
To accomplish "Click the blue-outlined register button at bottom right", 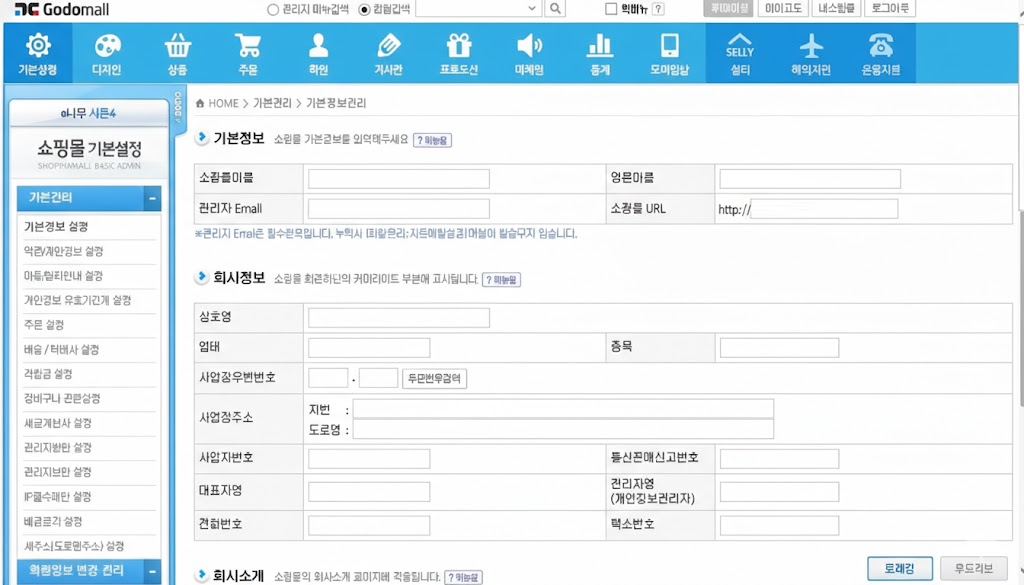I will pyautogui.click(x=899, y=568).
